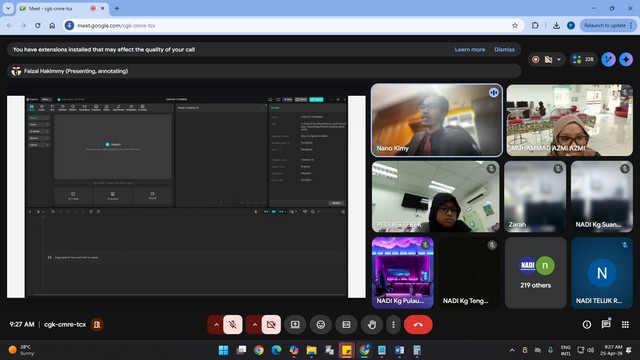Click the Relaunch to update button
Screen dimensions: 640x360
pos(607,25)
